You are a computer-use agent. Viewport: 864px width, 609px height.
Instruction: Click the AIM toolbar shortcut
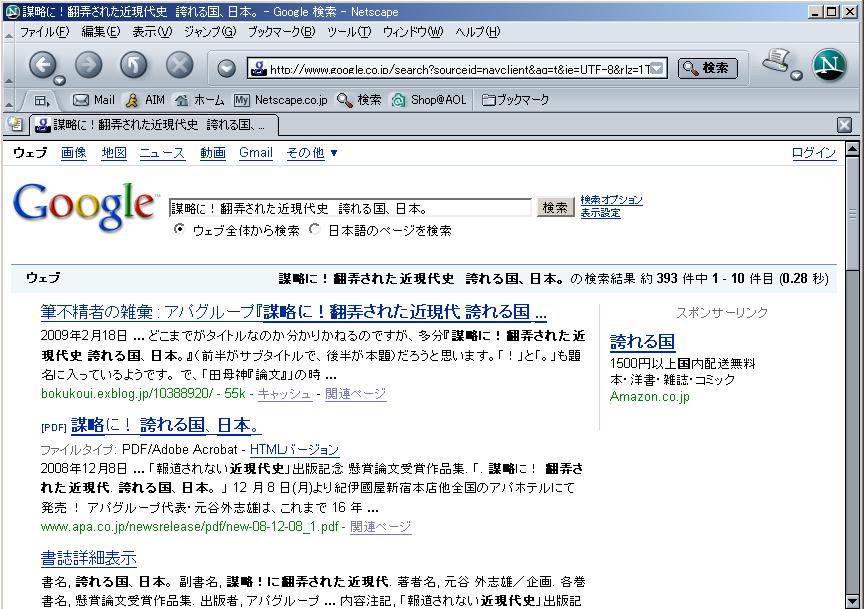[145, 100]
